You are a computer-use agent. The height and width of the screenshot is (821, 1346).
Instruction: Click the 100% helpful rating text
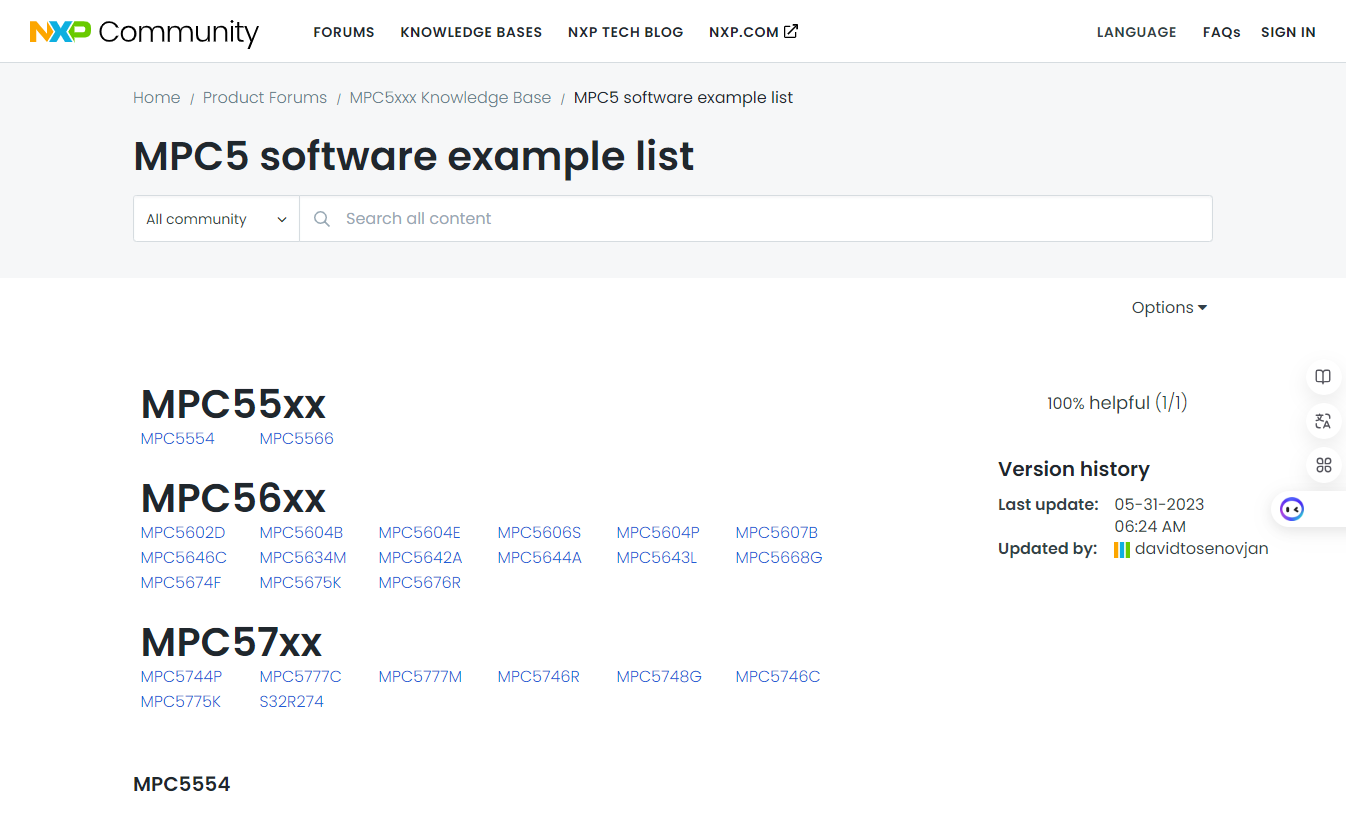click(1117, 403)
